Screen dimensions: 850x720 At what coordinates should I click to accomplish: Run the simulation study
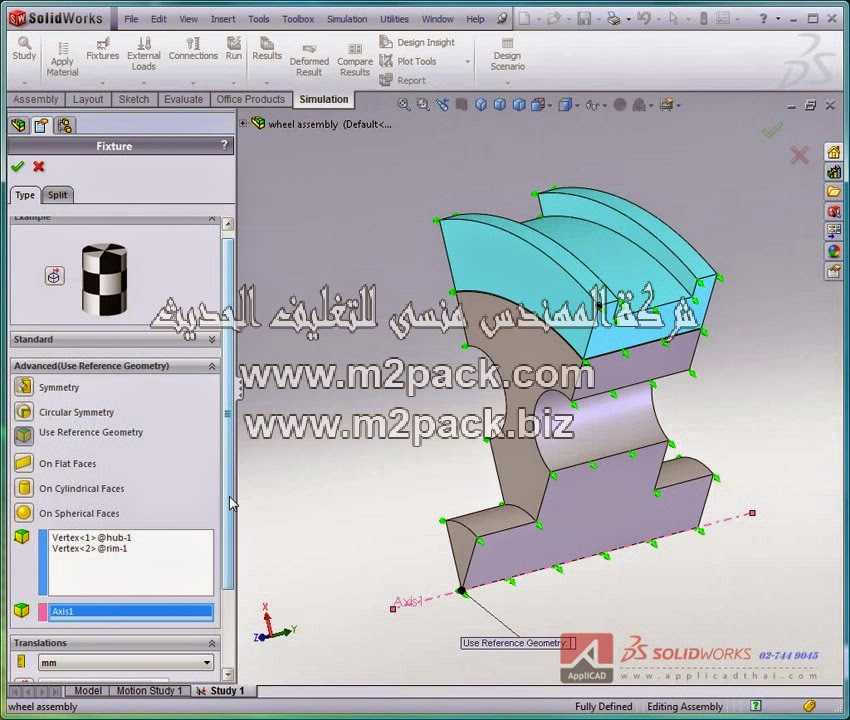coord(234,48)
